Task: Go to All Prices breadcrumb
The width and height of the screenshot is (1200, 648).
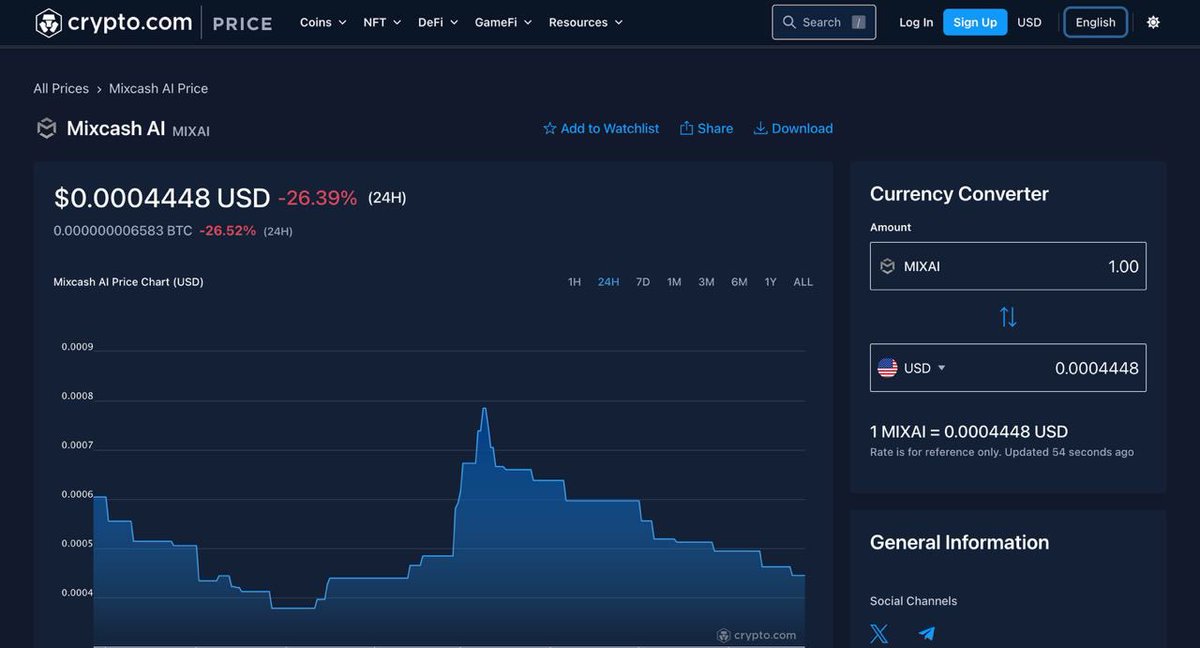Action: [x=61, y=88]
